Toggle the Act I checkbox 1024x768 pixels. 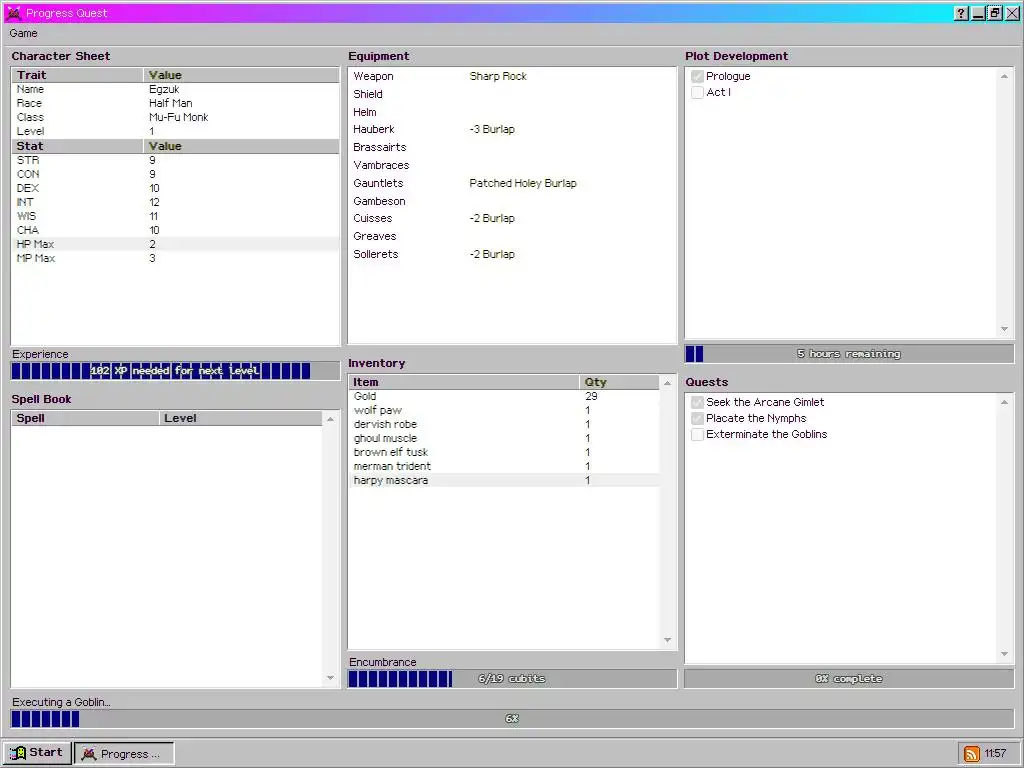pos(697,93)
